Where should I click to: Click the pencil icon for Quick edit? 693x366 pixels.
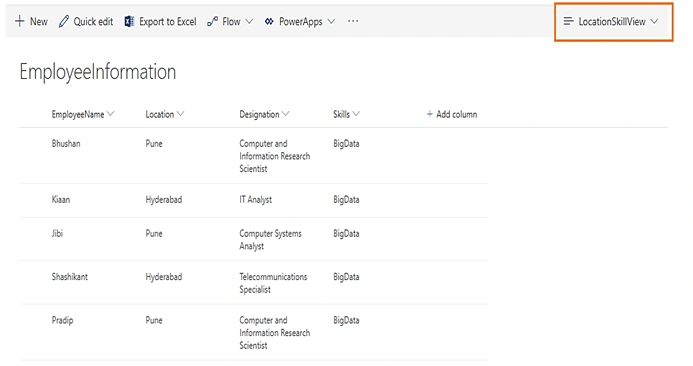[x=64, y=21]
